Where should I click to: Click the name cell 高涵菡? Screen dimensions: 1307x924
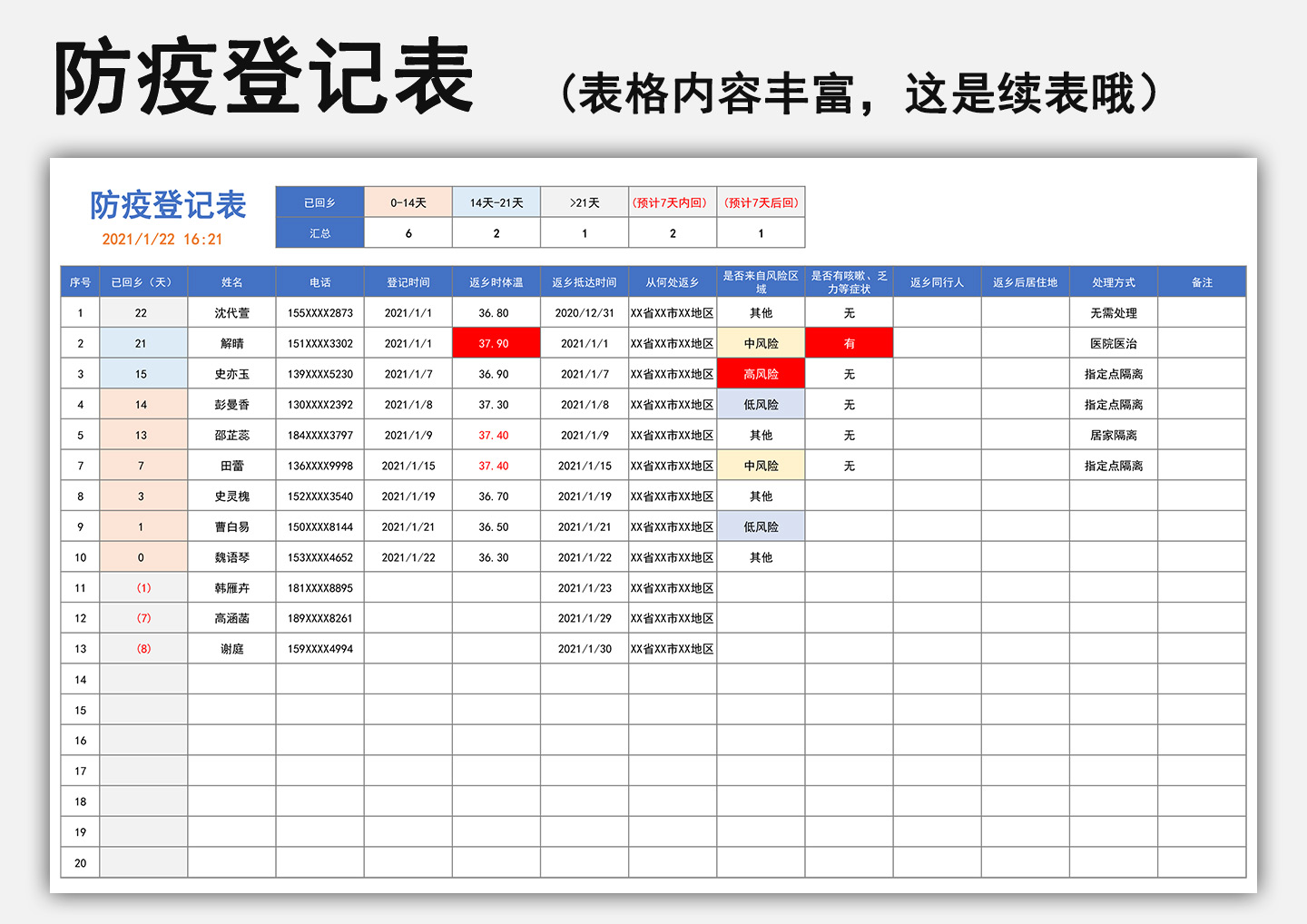tap(231, 618)
